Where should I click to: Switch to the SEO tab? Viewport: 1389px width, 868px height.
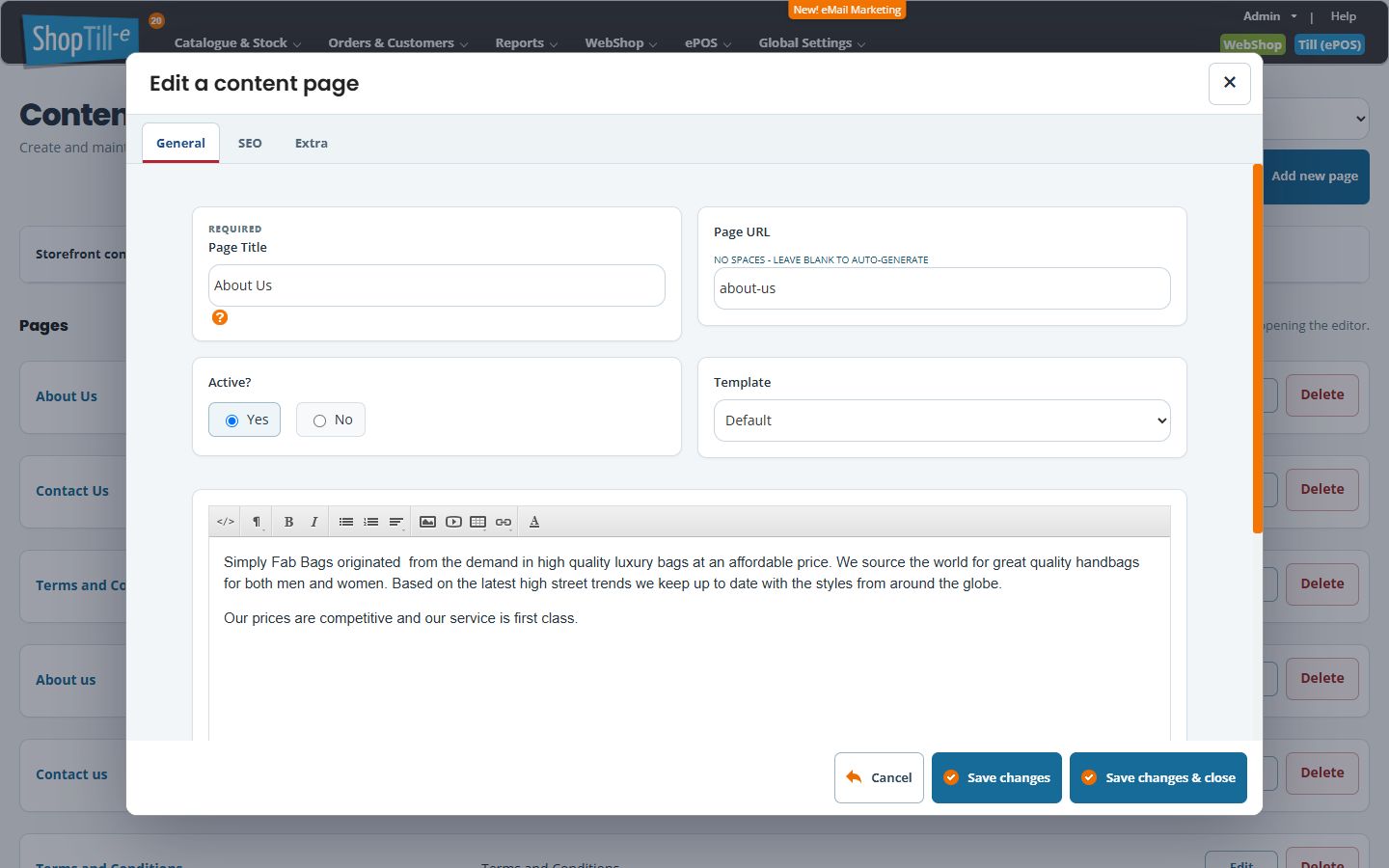tap(250, 143)
